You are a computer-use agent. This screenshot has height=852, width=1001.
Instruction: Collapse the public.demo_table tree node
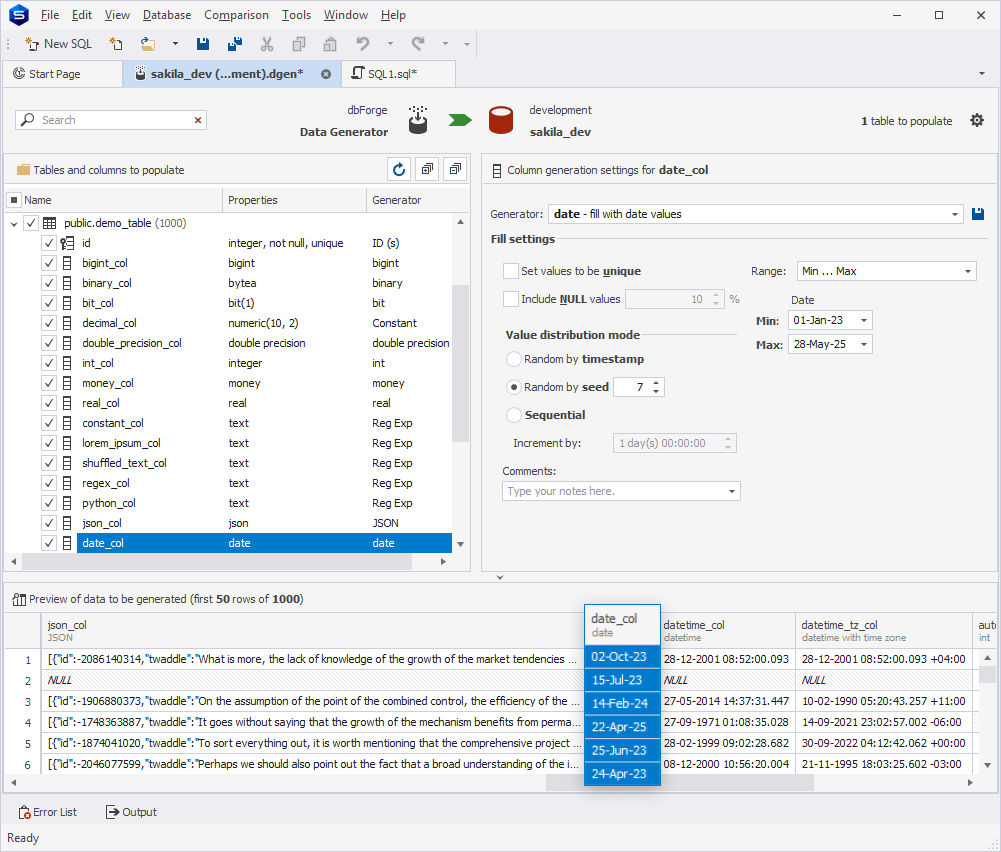(x=14, y=224)
